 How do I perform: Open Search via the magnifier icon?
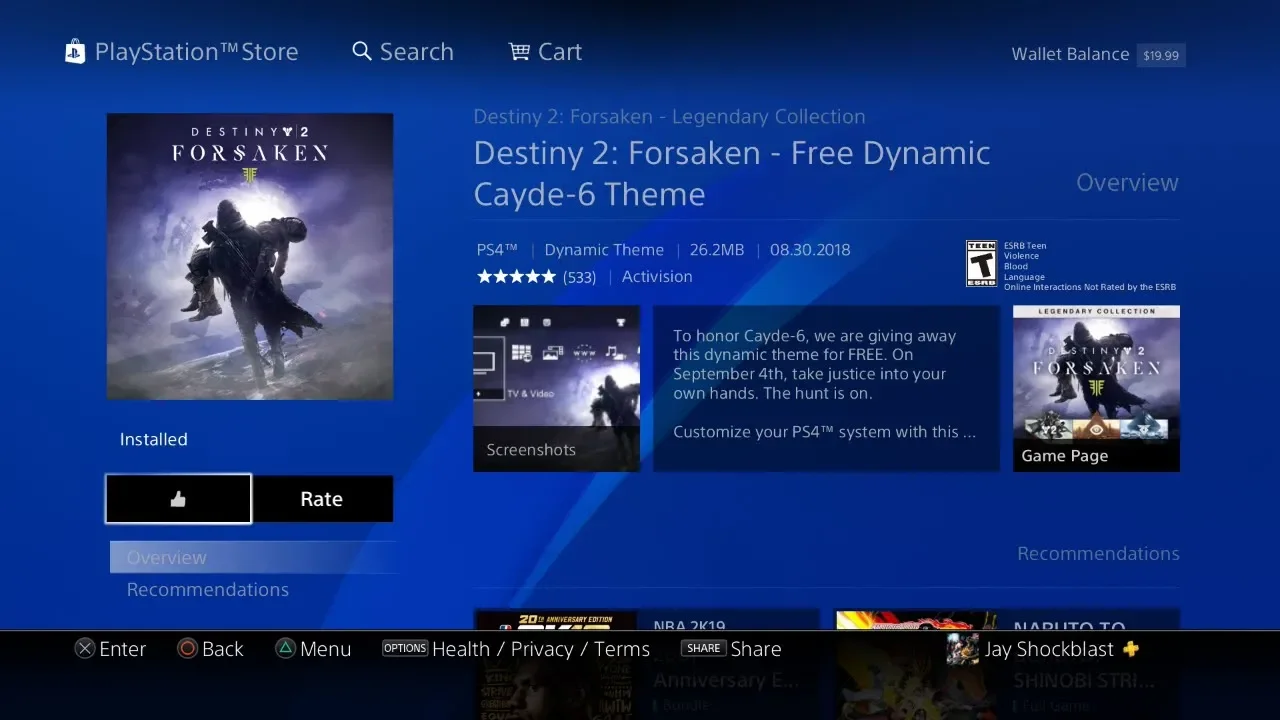click(x=362, y=51)
